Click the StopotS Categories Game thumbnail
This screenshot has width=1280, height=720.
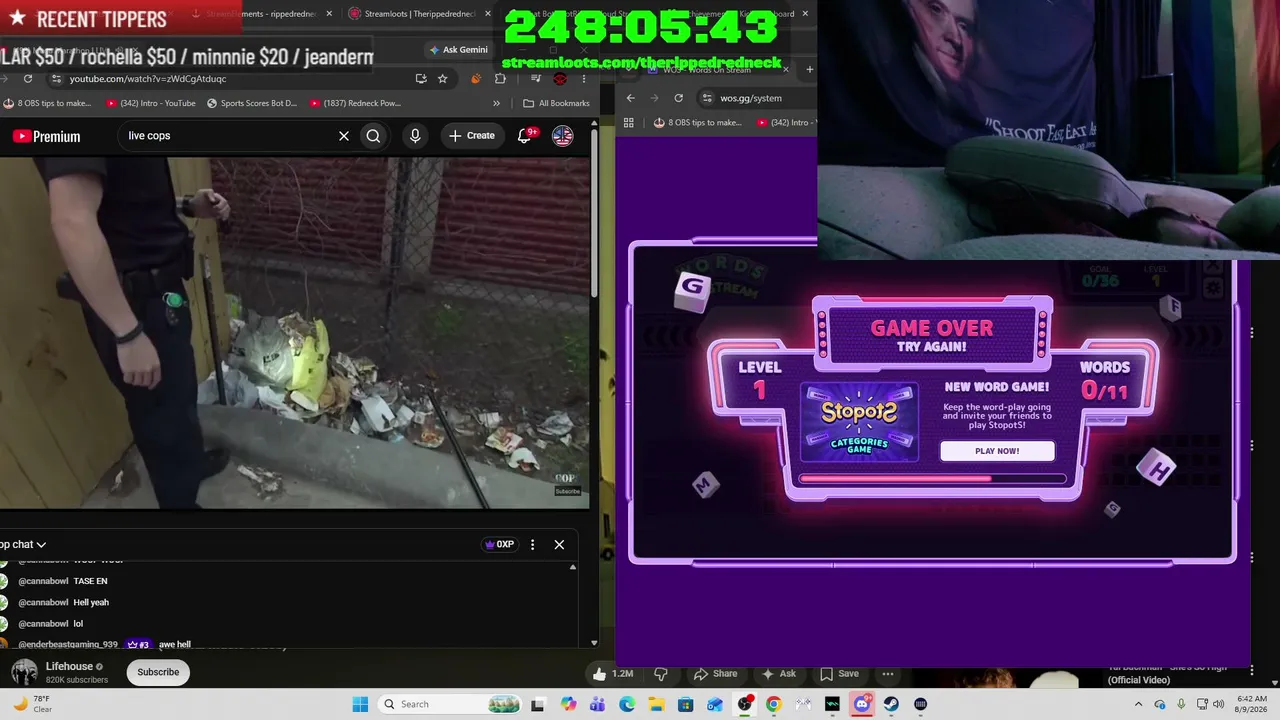pos(859,423)
